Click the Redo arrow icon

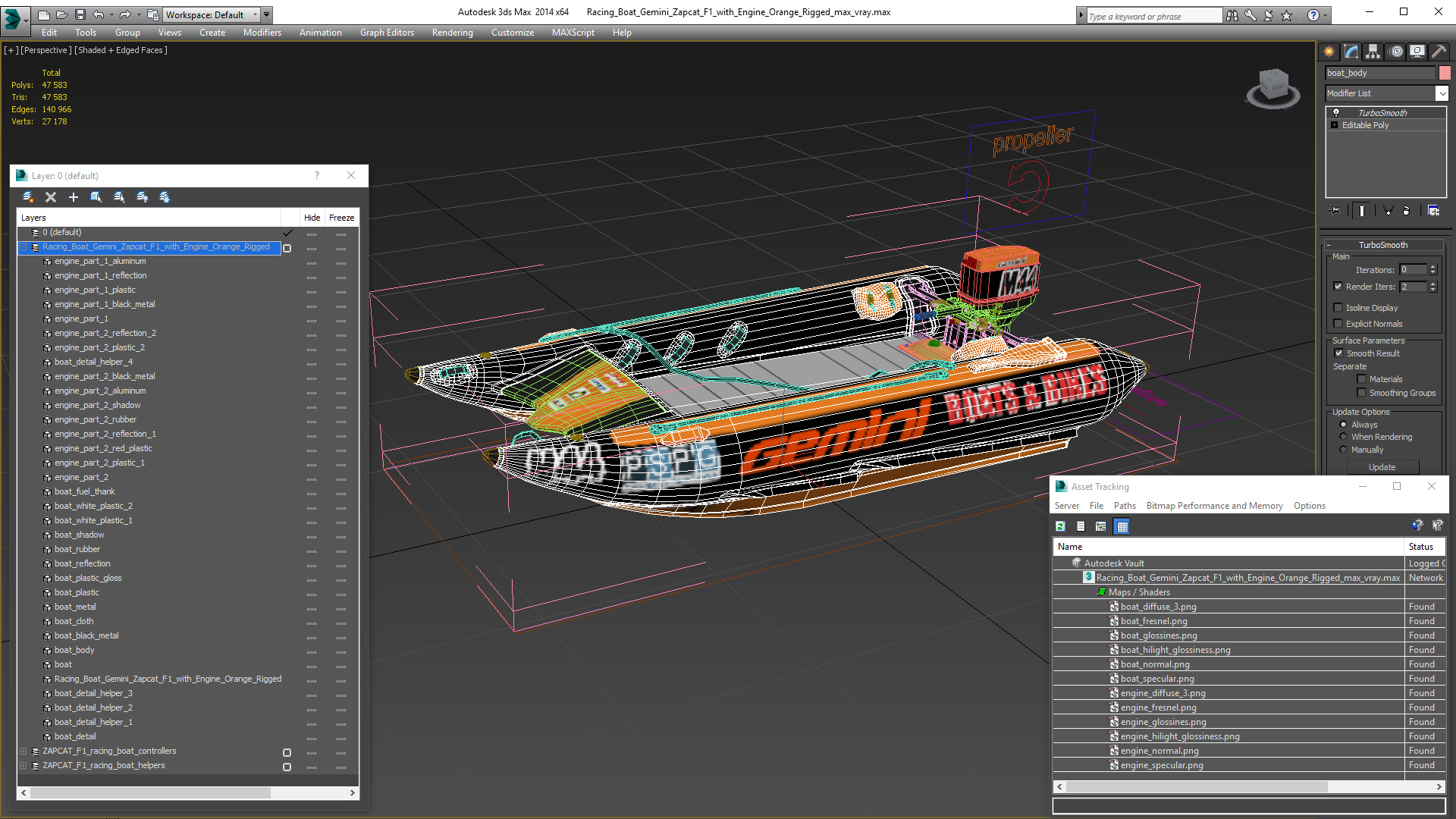coord(125,14)
